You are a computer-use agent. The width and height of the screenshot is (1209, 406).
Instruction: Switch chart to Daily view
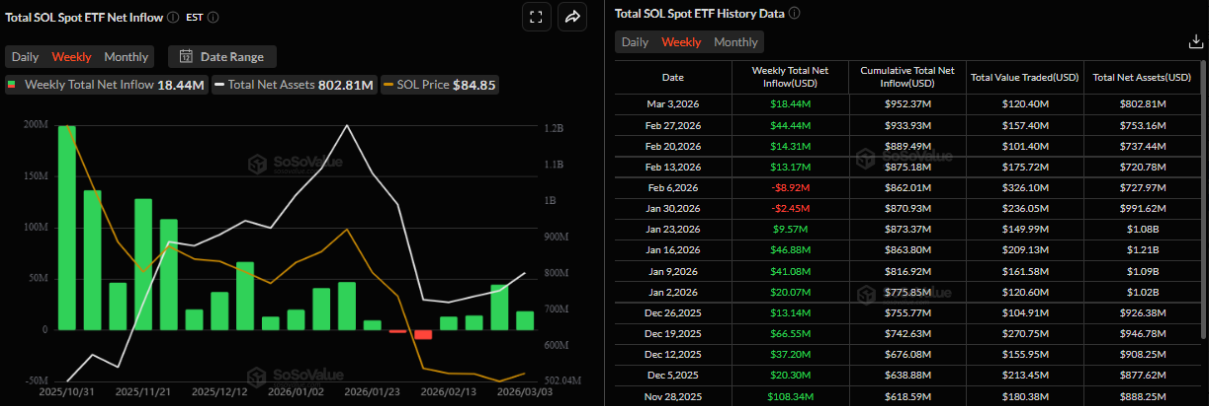coord(26,57)
